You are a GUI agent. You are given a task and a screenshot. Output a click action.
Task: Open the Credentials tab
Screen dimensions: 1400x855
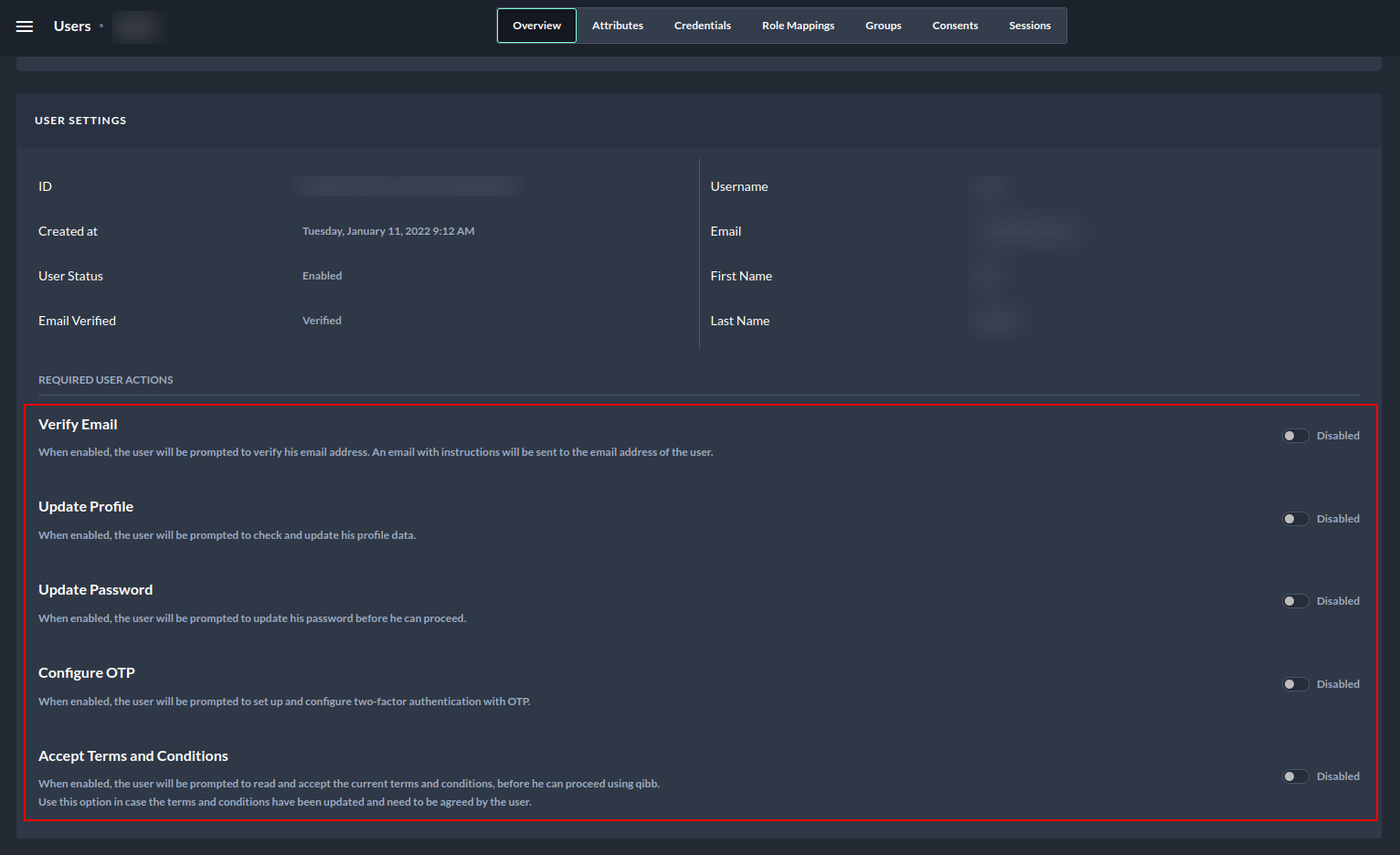(702, 26)
